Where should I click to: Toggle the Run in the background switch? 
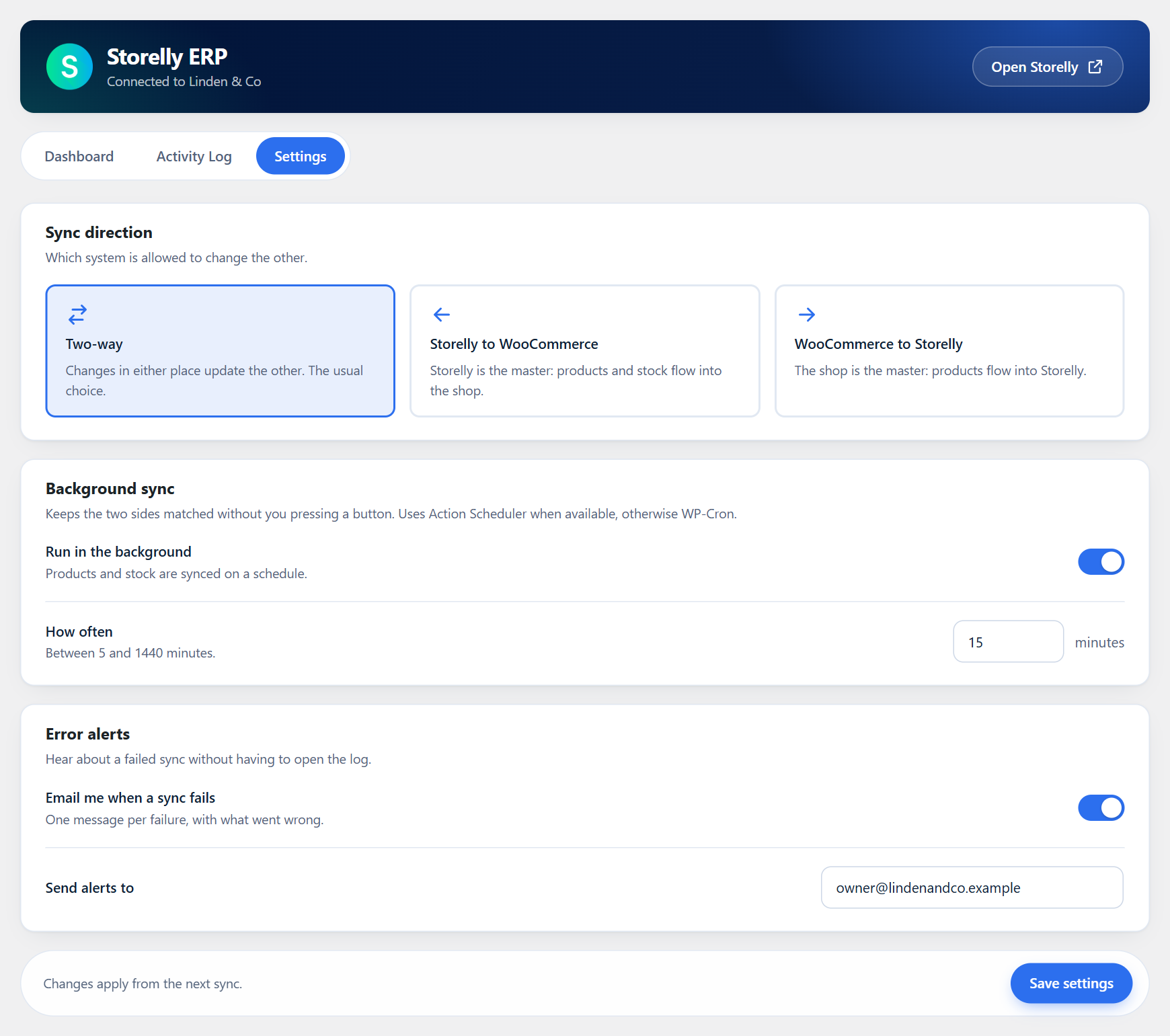pos(1101,562)
